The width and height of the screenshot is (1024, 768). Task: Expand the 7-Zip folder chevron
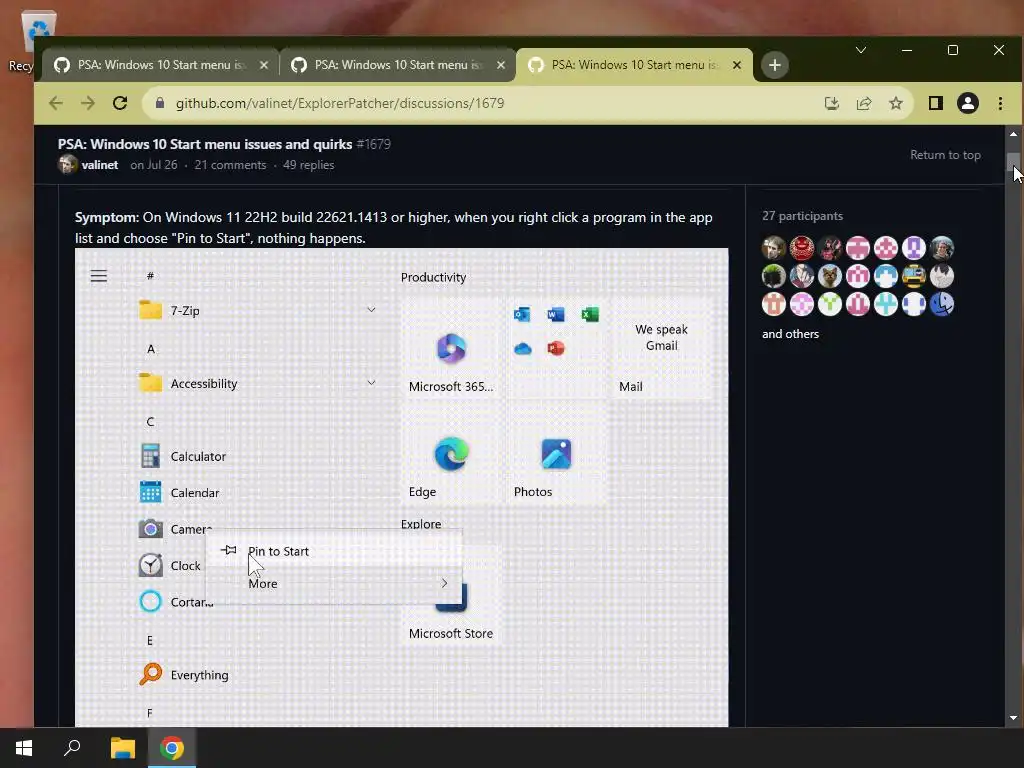coord(371,310)
